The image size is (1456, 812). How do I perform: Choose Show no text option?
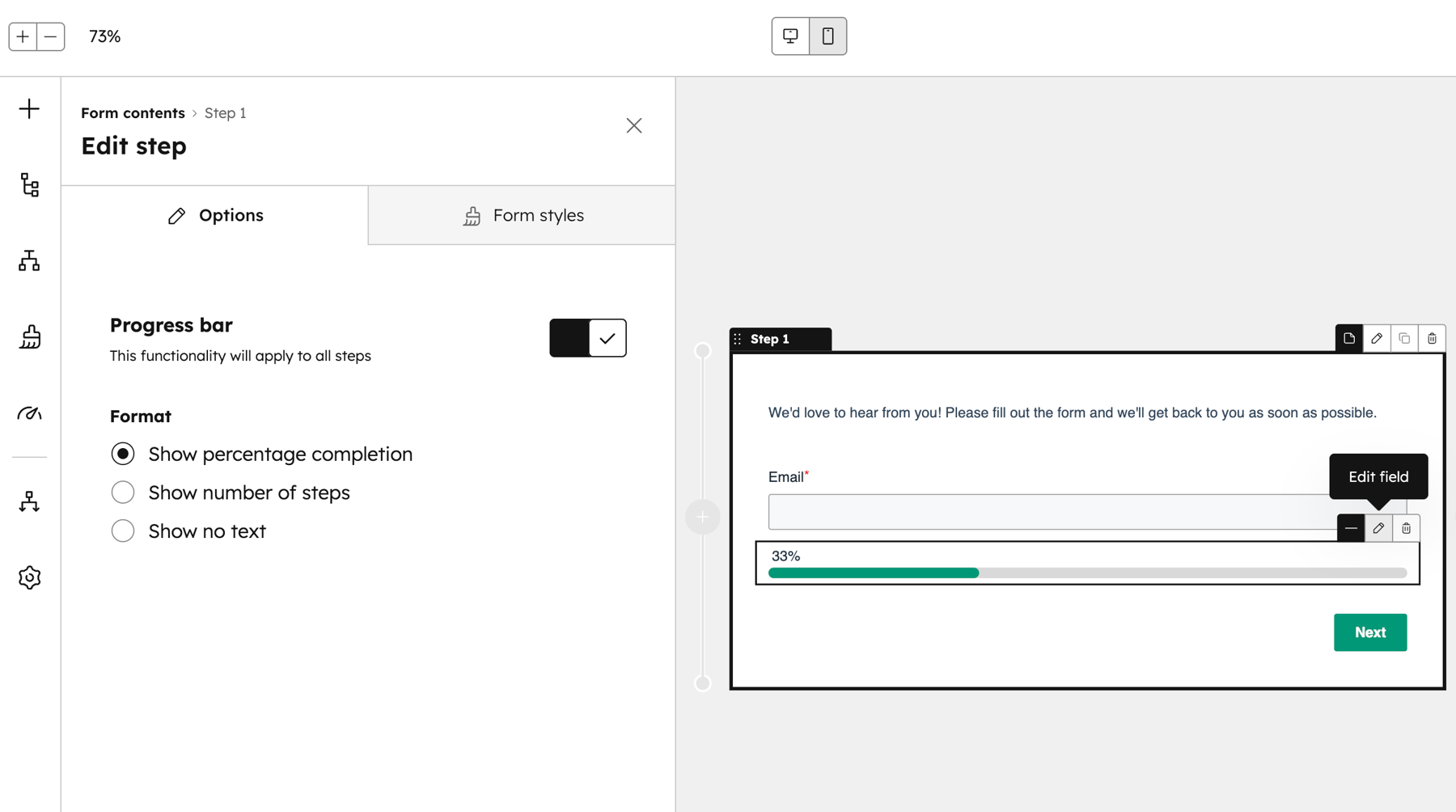point(123,531)
